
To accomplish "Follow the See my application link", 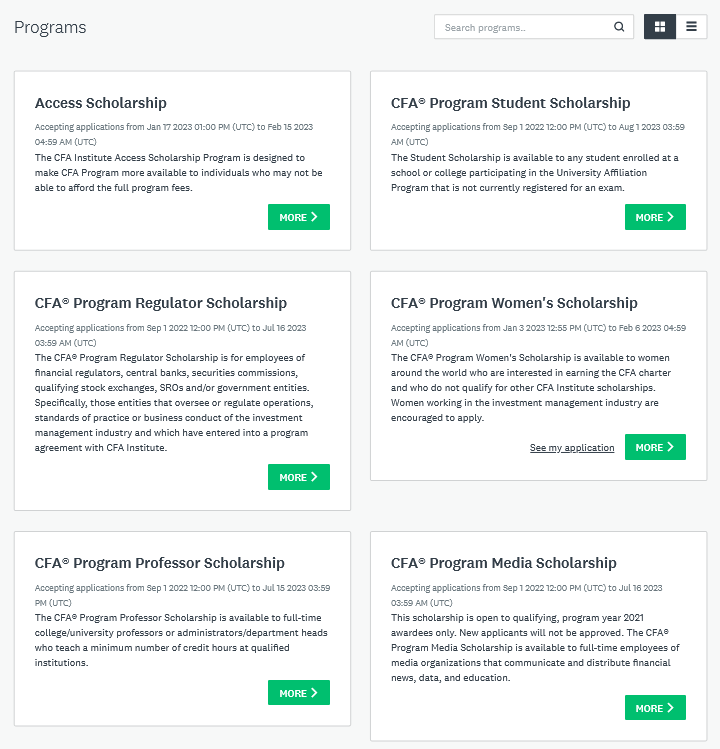I will (x=572, y=448).
